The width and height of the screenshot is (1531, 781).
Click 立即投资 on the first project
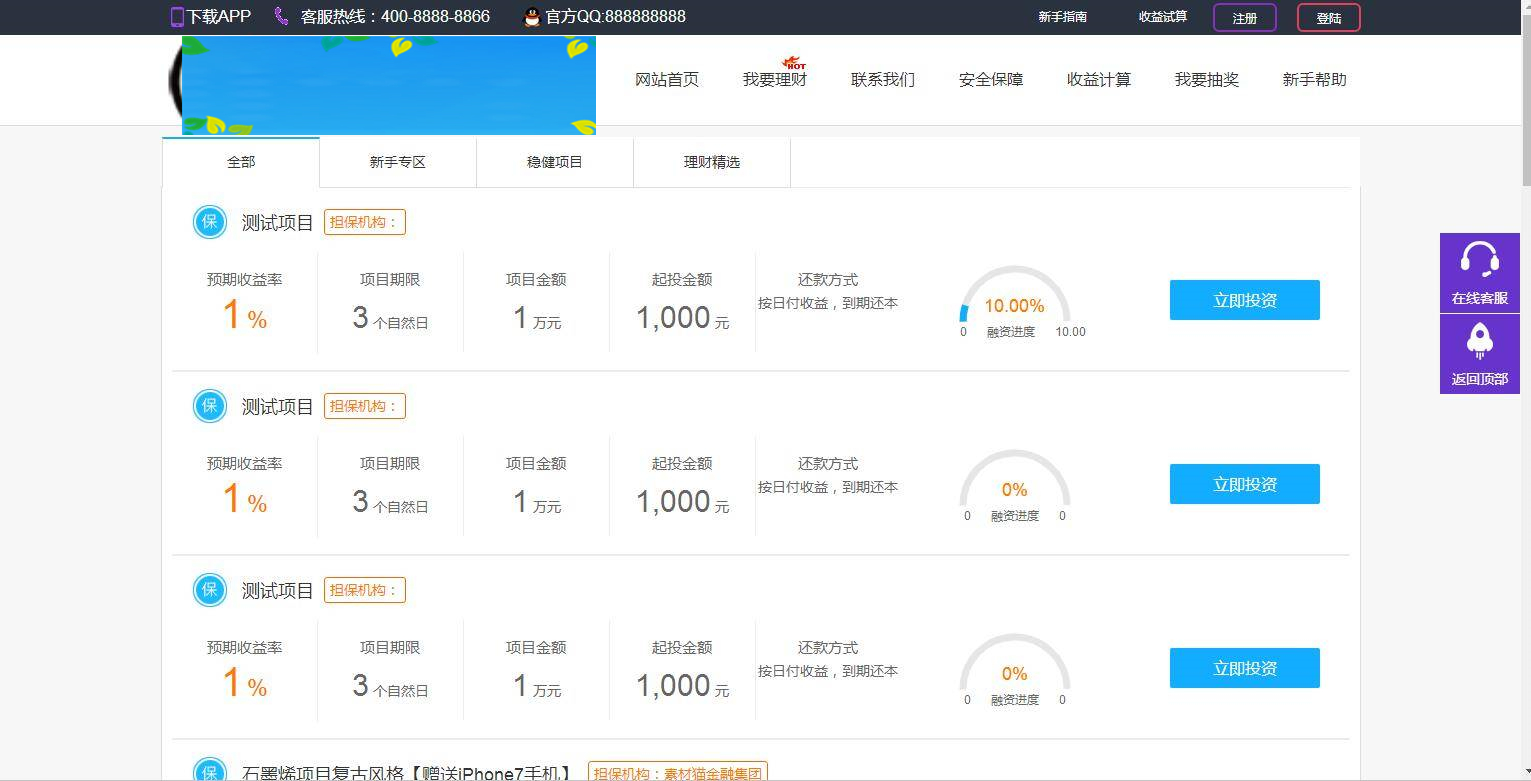pyautogui.click(x=1243, y=299)
